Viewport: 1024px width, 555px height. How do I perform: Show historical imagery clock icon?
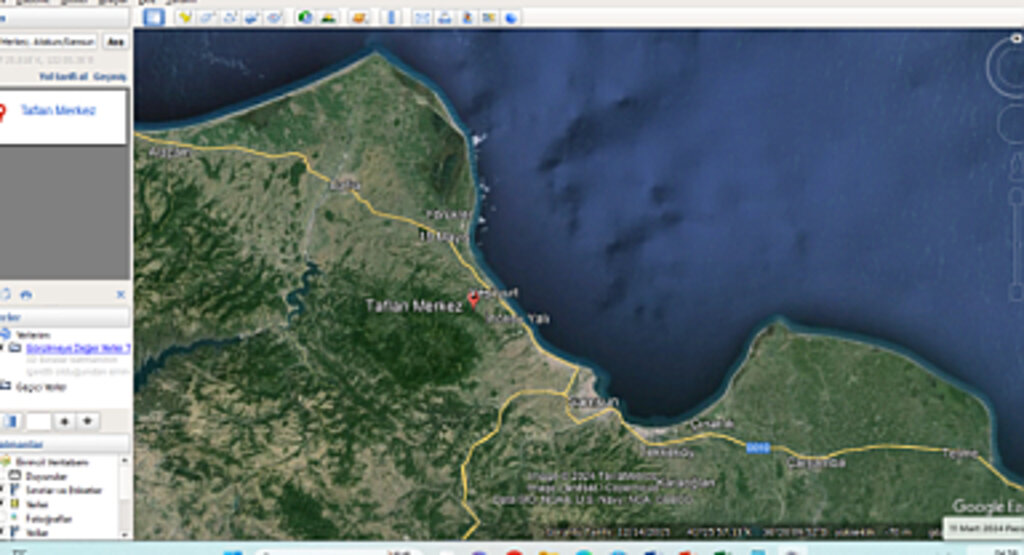tap(305, 18)
